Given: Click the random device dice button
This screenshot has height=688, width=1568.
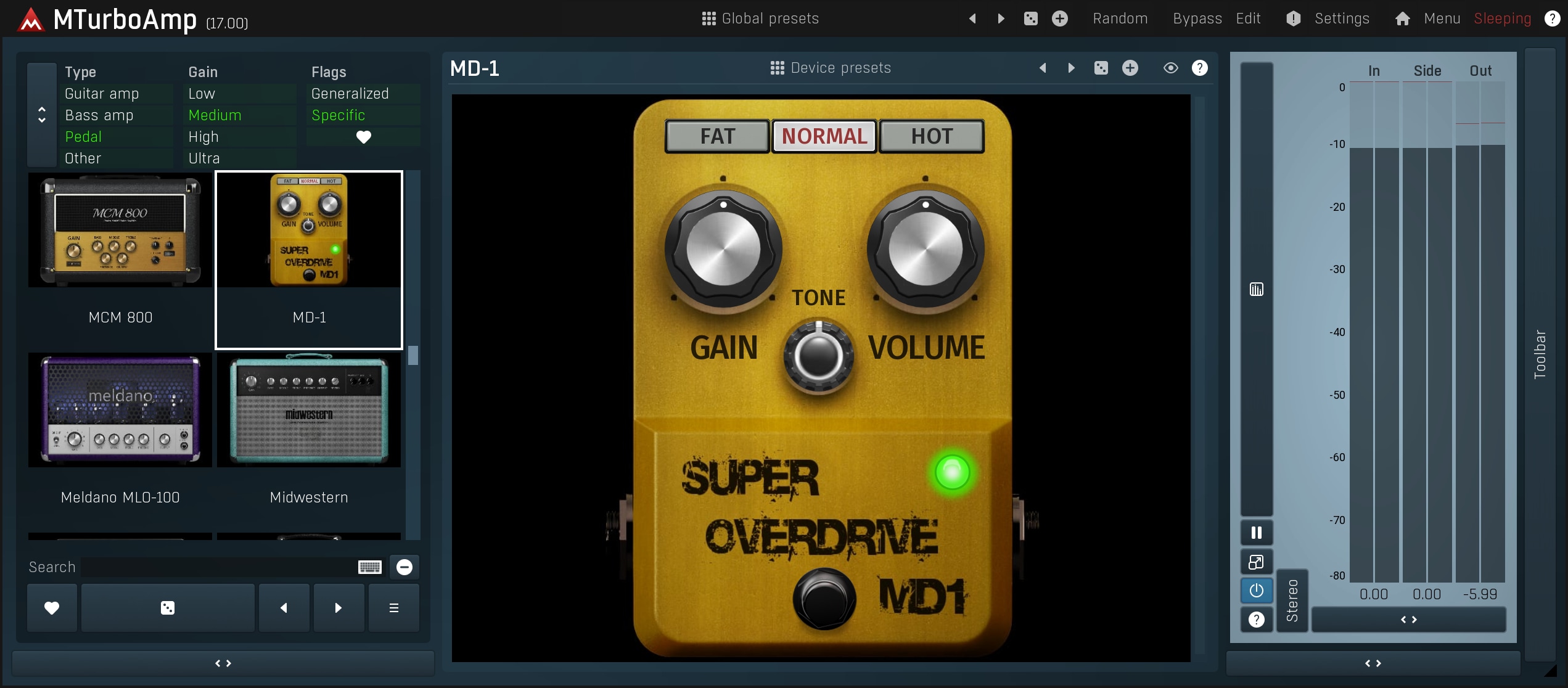Looking at the screenshot, I should 168,608.
